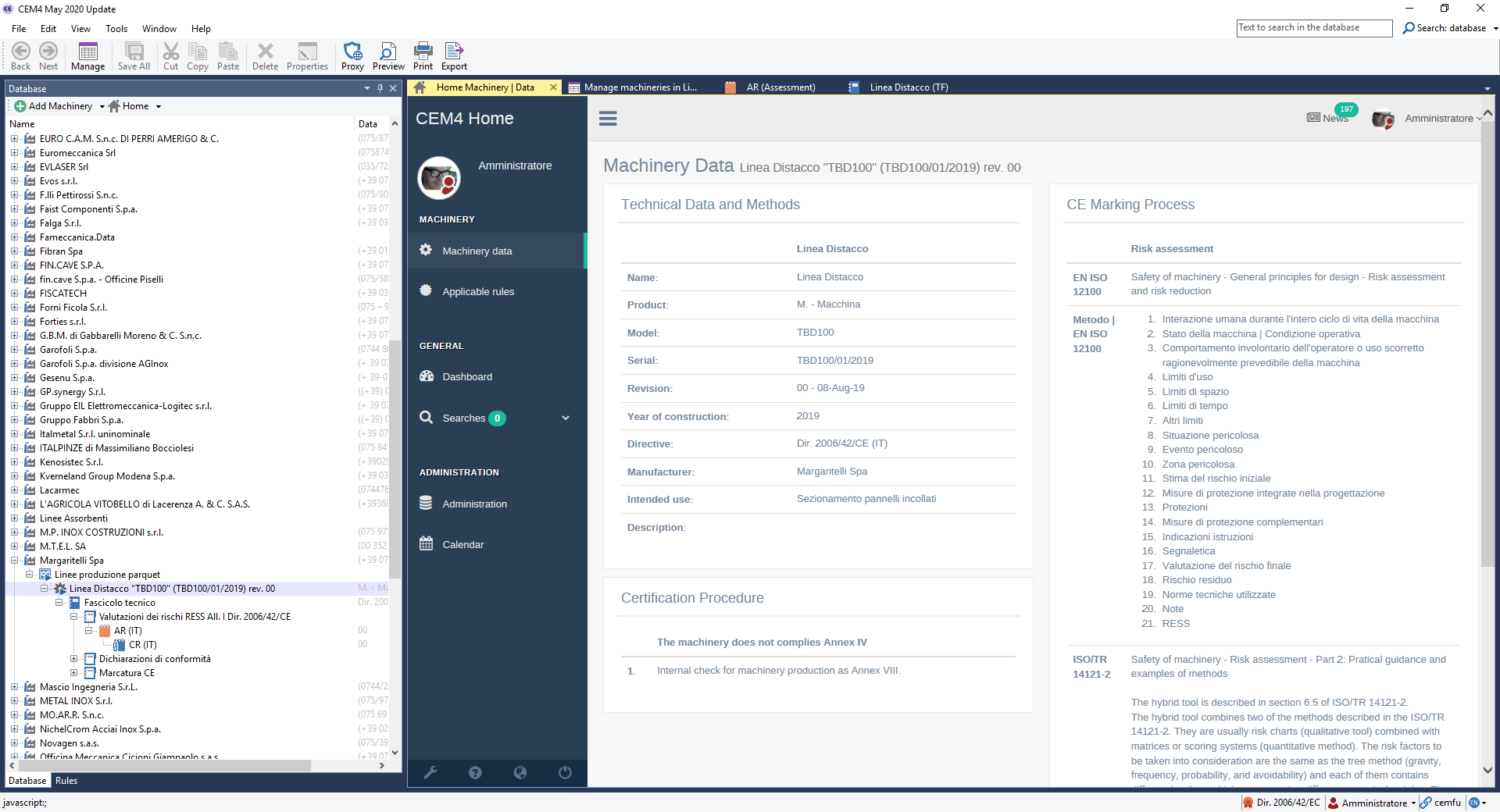
Task: Expand the Dichiarazioni di conformità node
Action: [x=73, y=659]
